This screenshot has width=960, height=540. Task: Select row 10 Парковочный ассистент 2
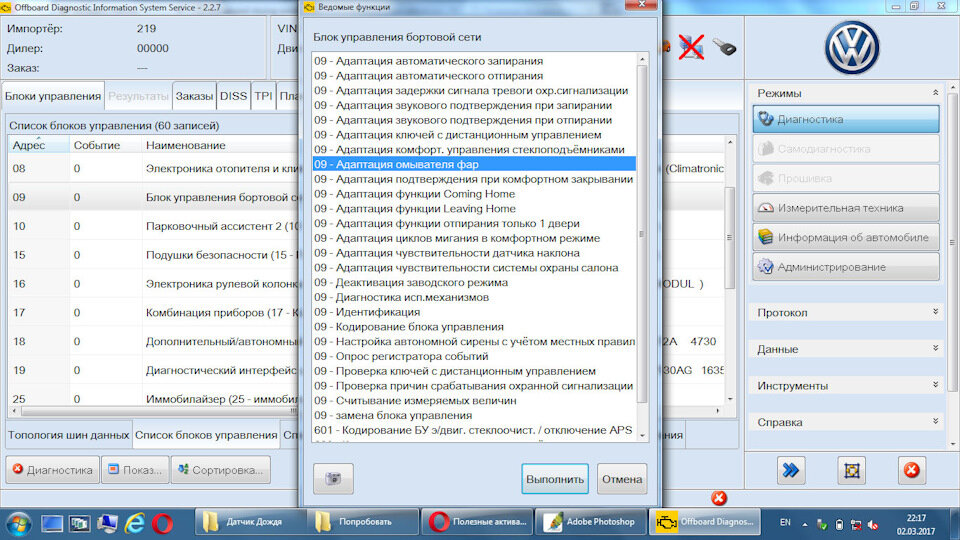(x=153, y=226)
